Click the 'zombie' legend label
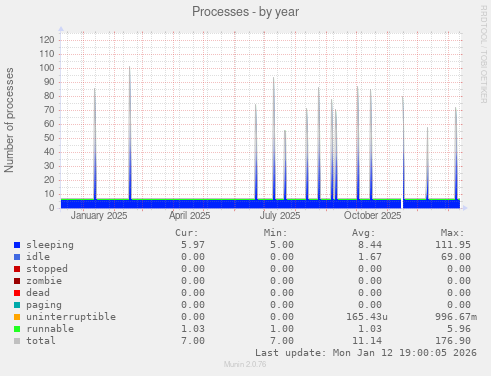The image size is (491, 376). [44, 281]
